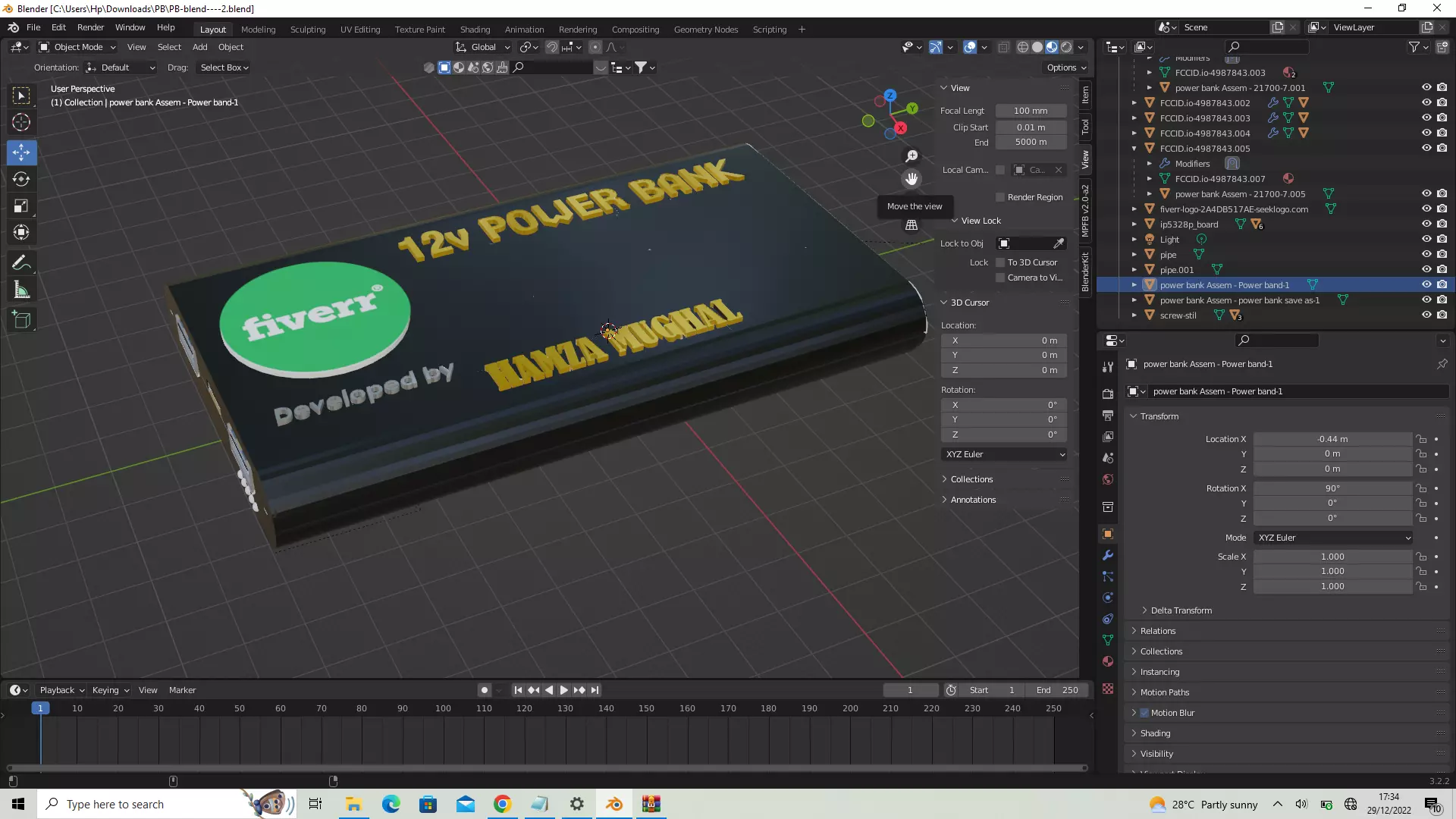Click the Options button in viewport header

click(1065, 67)
